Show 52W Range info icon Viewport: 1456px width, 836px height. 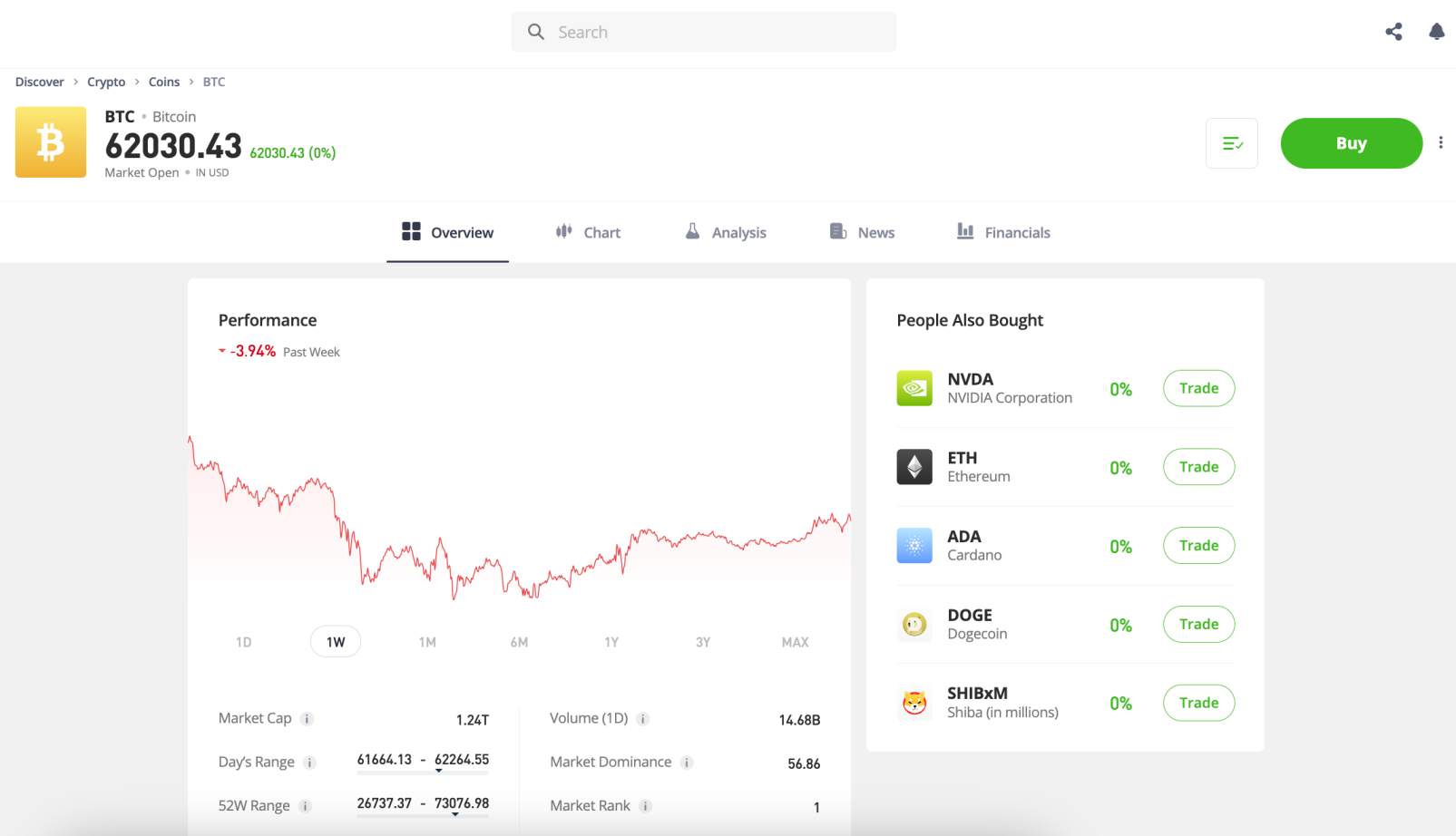[x=306, y=806]
